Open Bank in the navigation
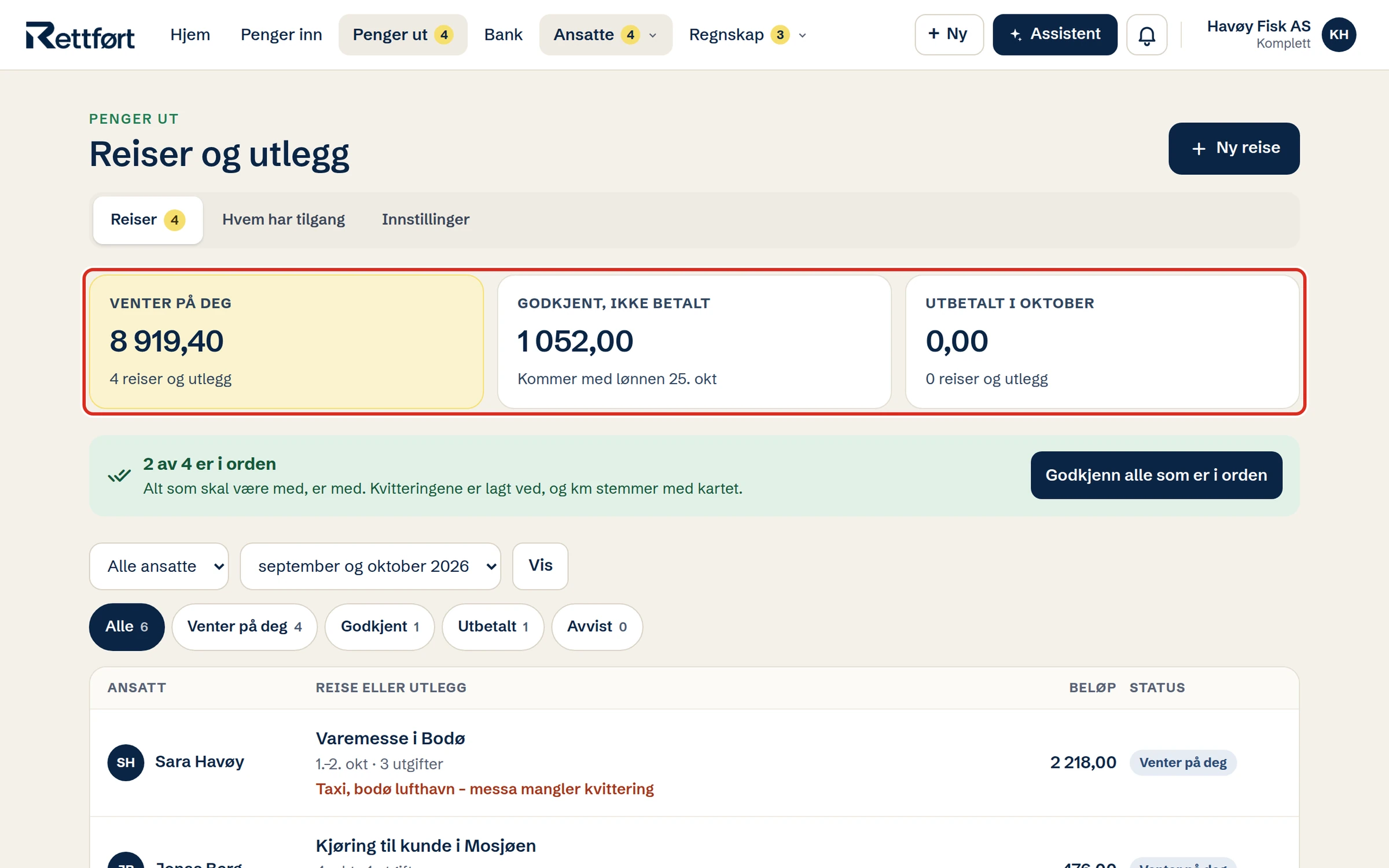This screenshot has height=868, width=1389. pos(504,35)
